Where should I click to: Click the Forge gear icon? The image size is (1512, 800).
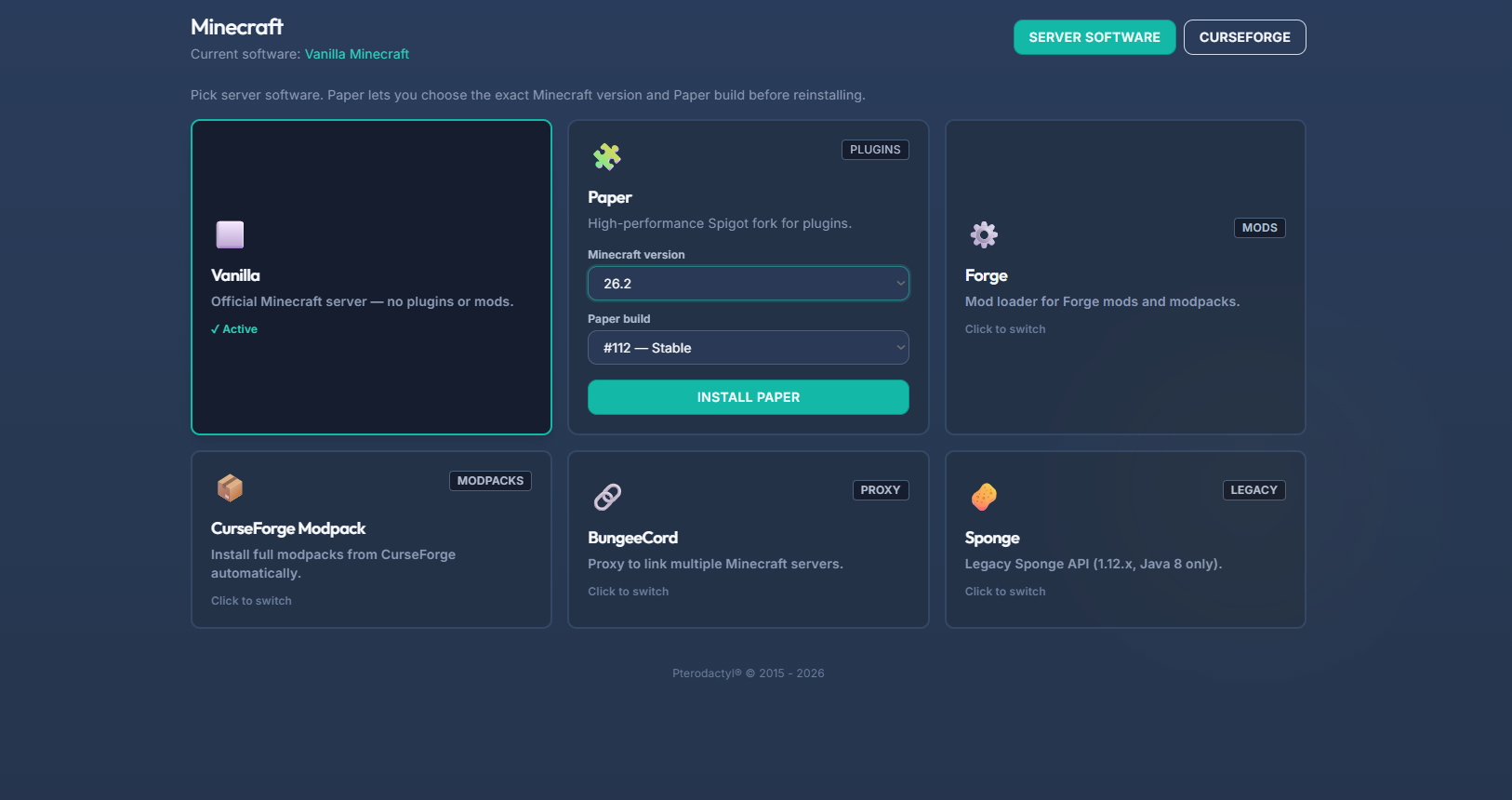[x=984, y=234]
